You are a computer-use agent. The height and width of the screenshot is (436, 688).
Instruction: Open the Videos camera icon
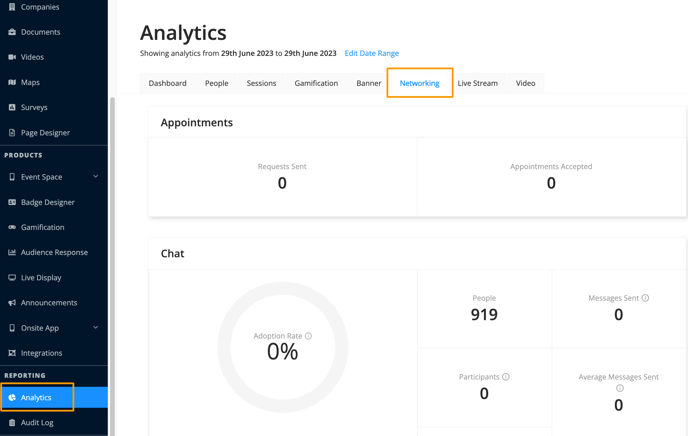(x=12, y=57)
